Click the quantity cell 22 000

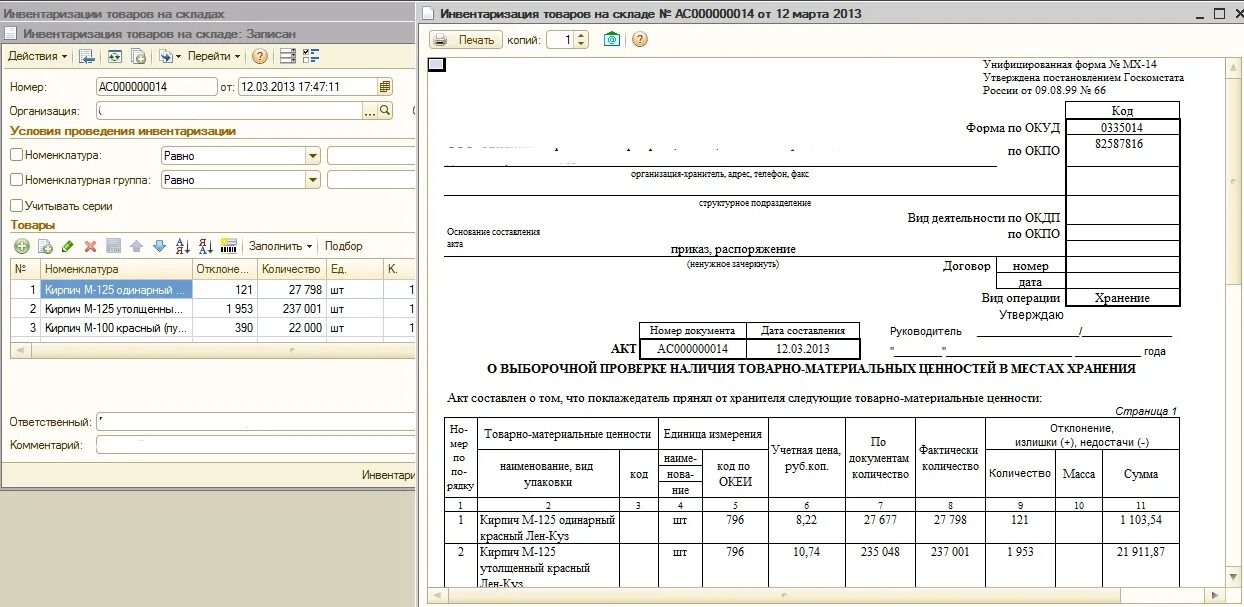(291, 328)
